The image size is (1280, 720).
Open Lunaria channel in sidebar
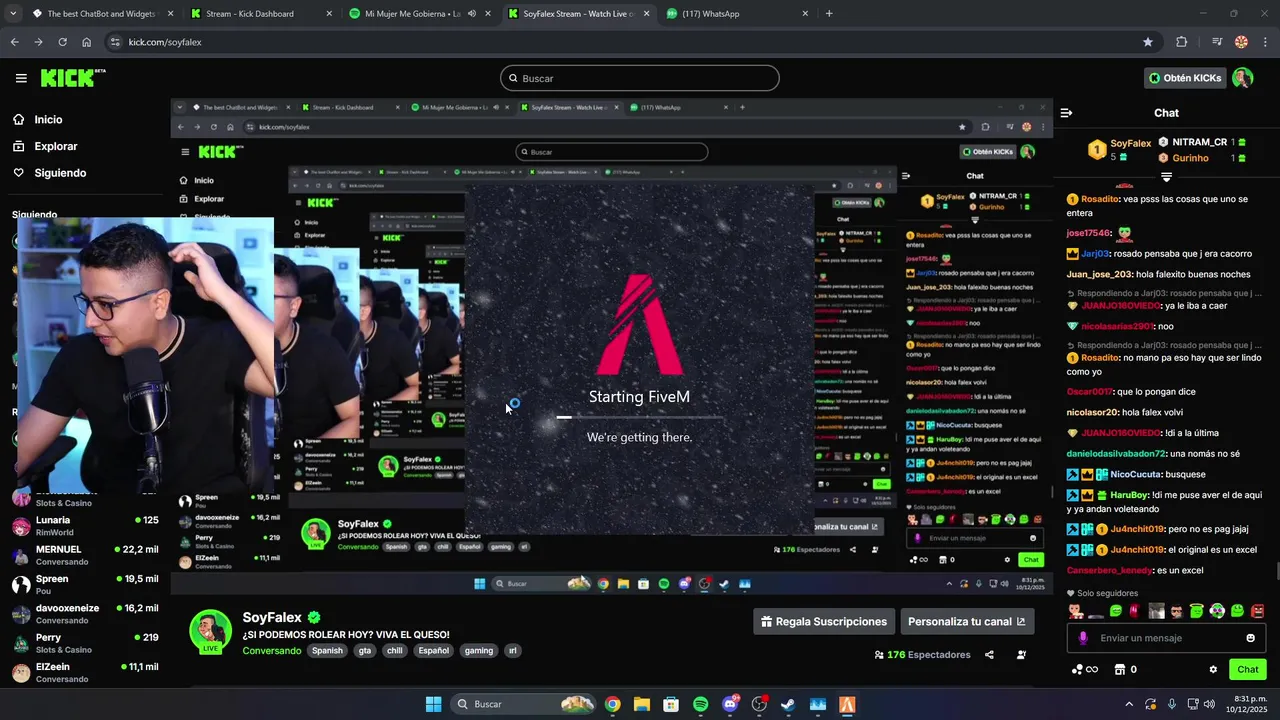85,526
